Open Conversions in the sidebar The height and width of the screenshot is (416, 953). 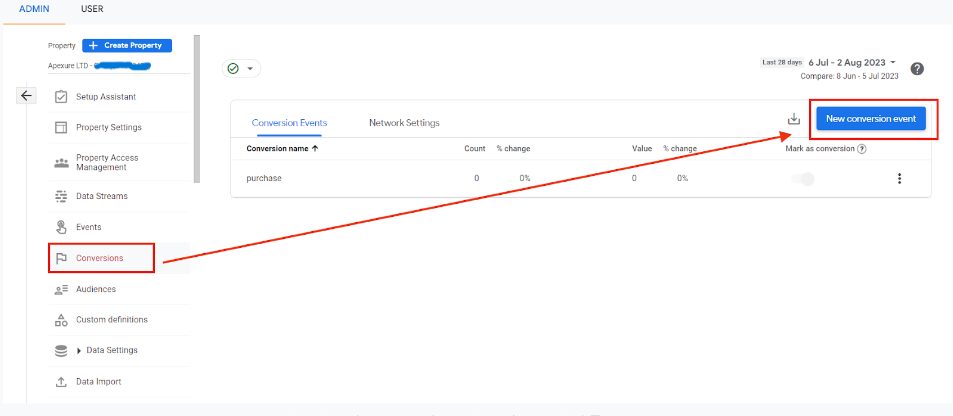pos(100,258)
